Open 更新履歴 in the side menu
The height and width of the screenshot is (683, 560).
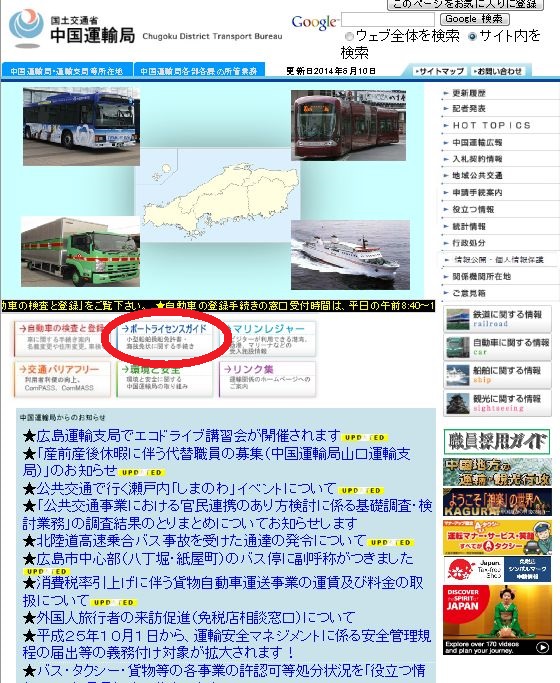point(469,93)
